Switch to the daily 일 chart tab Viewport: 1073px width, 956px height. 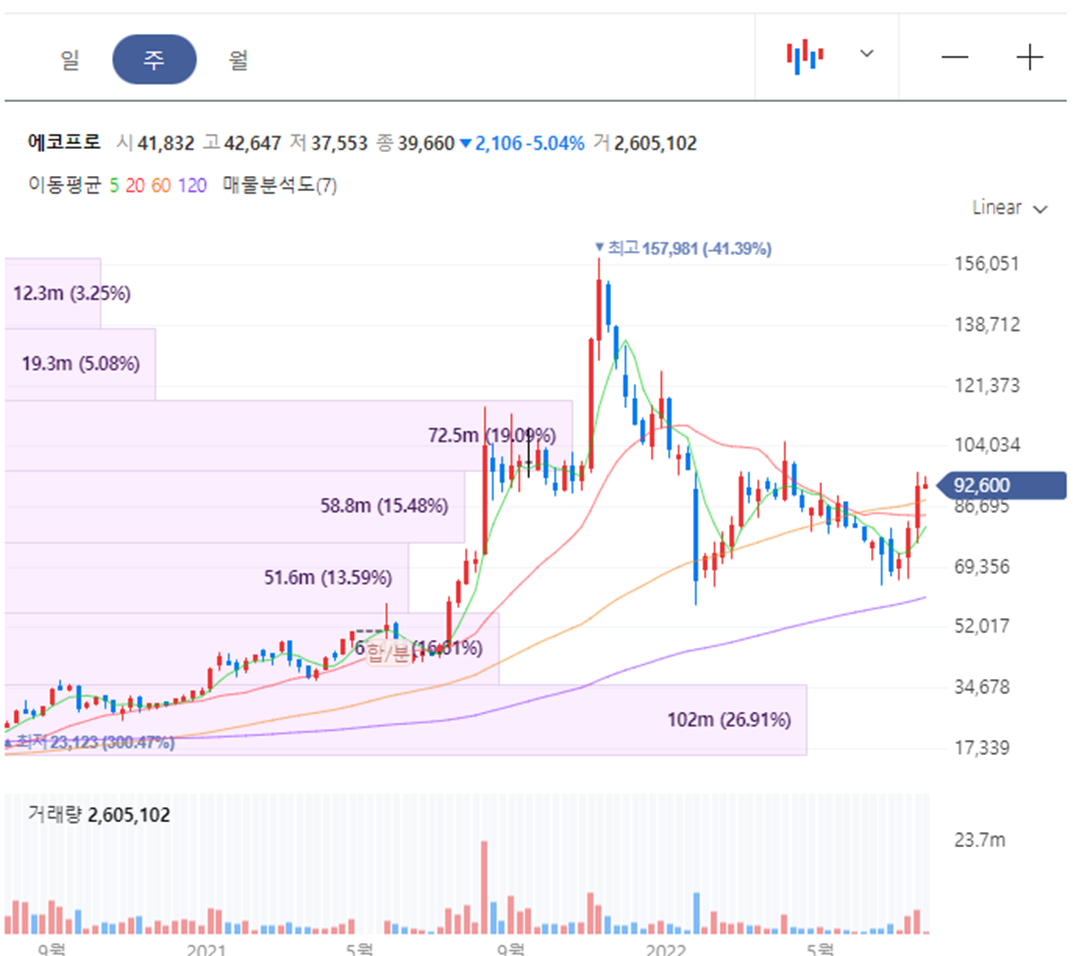click(70, 60)
